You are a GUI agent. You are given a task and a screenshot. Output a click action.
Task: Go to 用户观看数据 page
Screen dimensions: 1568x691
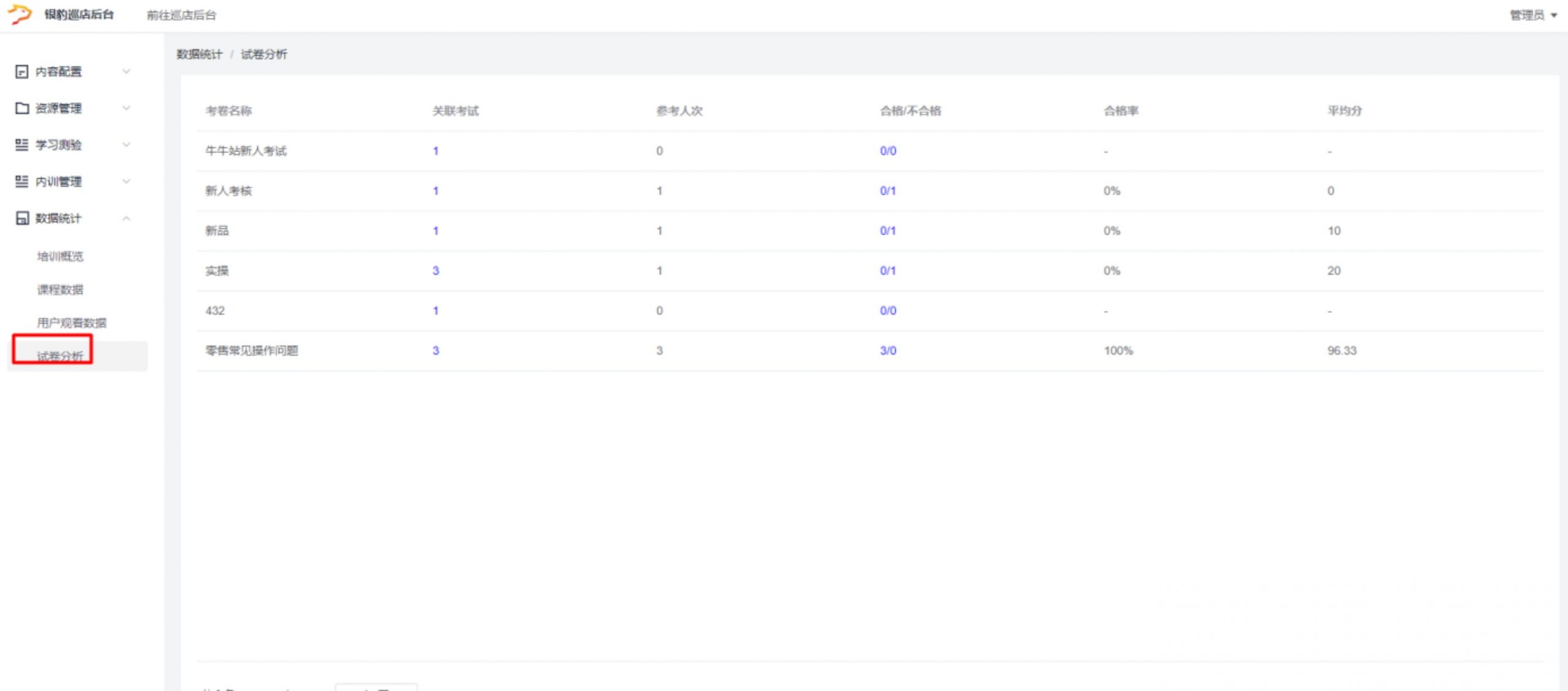pos(71,323)
